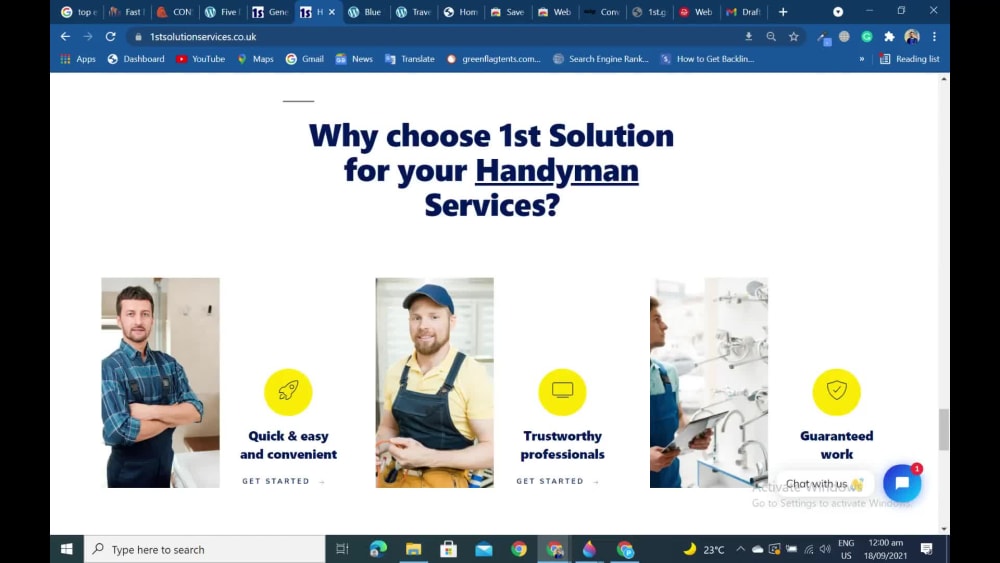Reload the current page
The image size is (1000, 563).
point(110,37)
